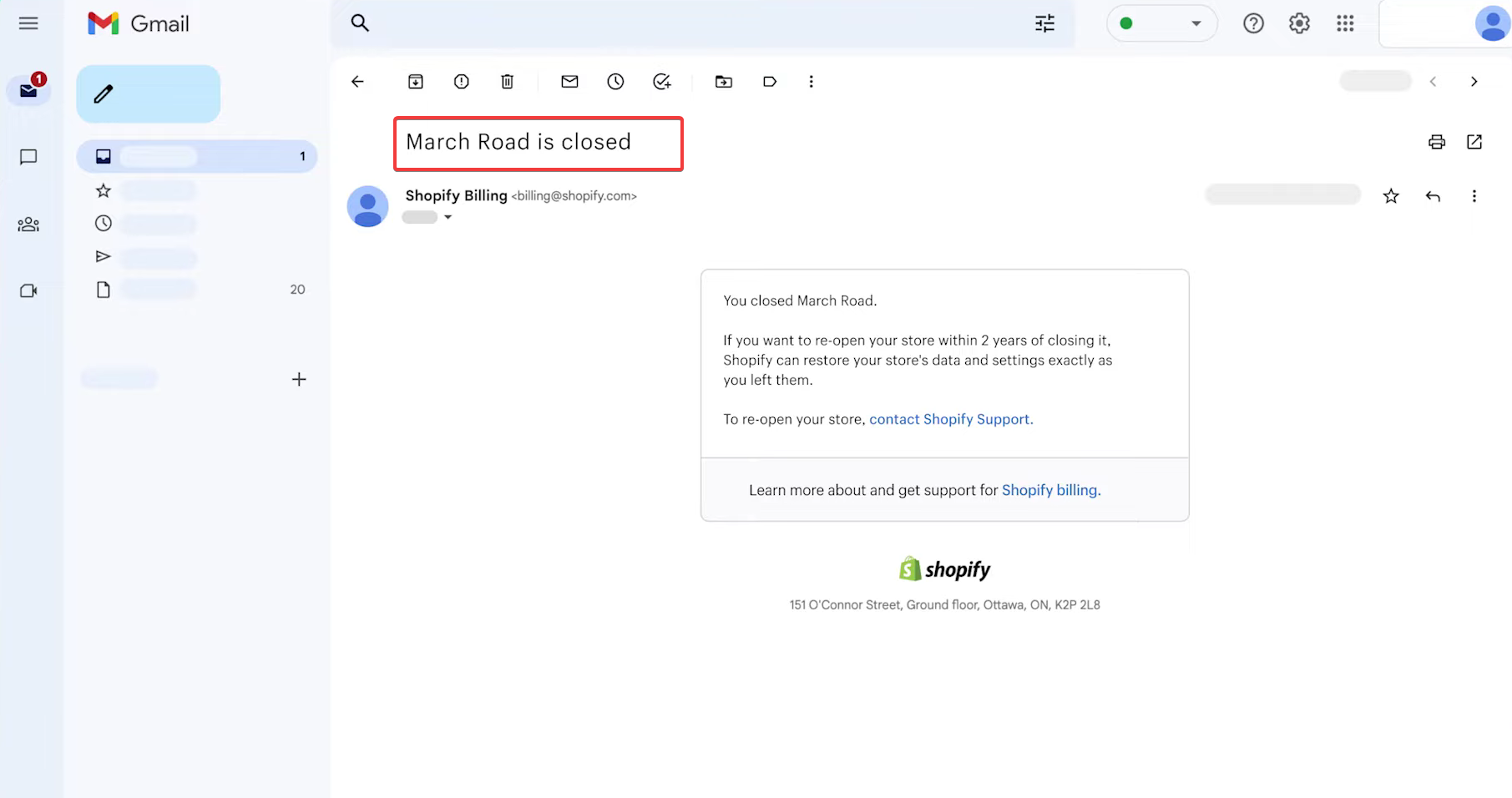
Task: Expand the recipient details arrow under sender
Action: (448, 218)
